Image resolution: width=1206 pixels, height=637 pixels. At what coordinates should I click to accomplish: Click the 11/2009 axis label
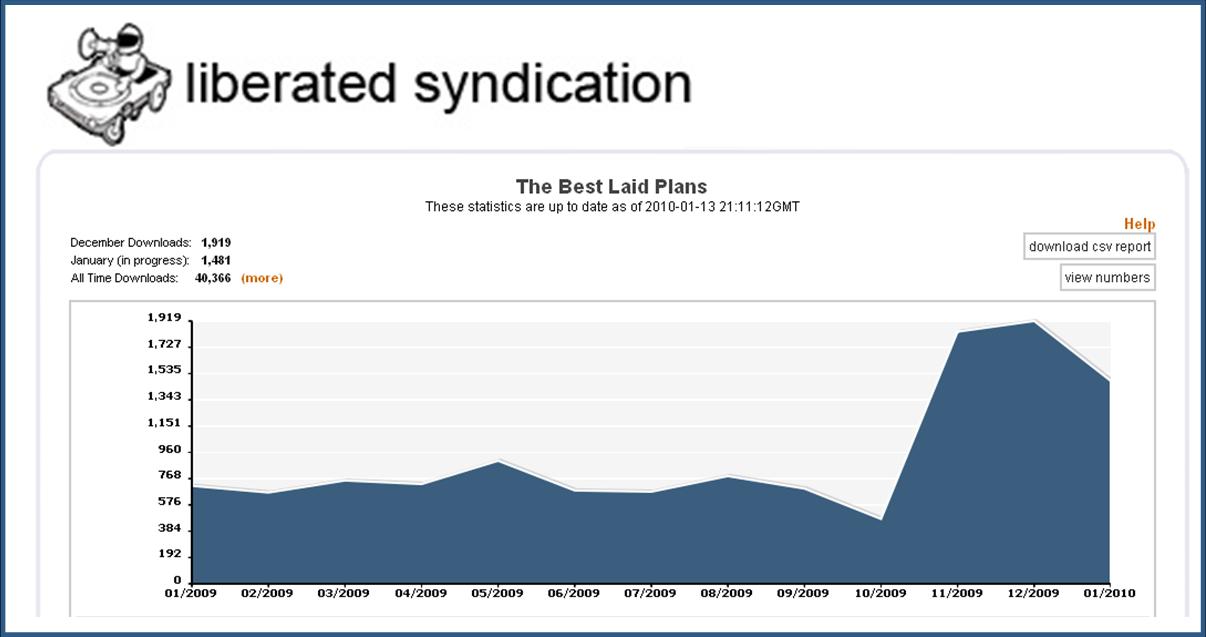click(x=957, y=593)
